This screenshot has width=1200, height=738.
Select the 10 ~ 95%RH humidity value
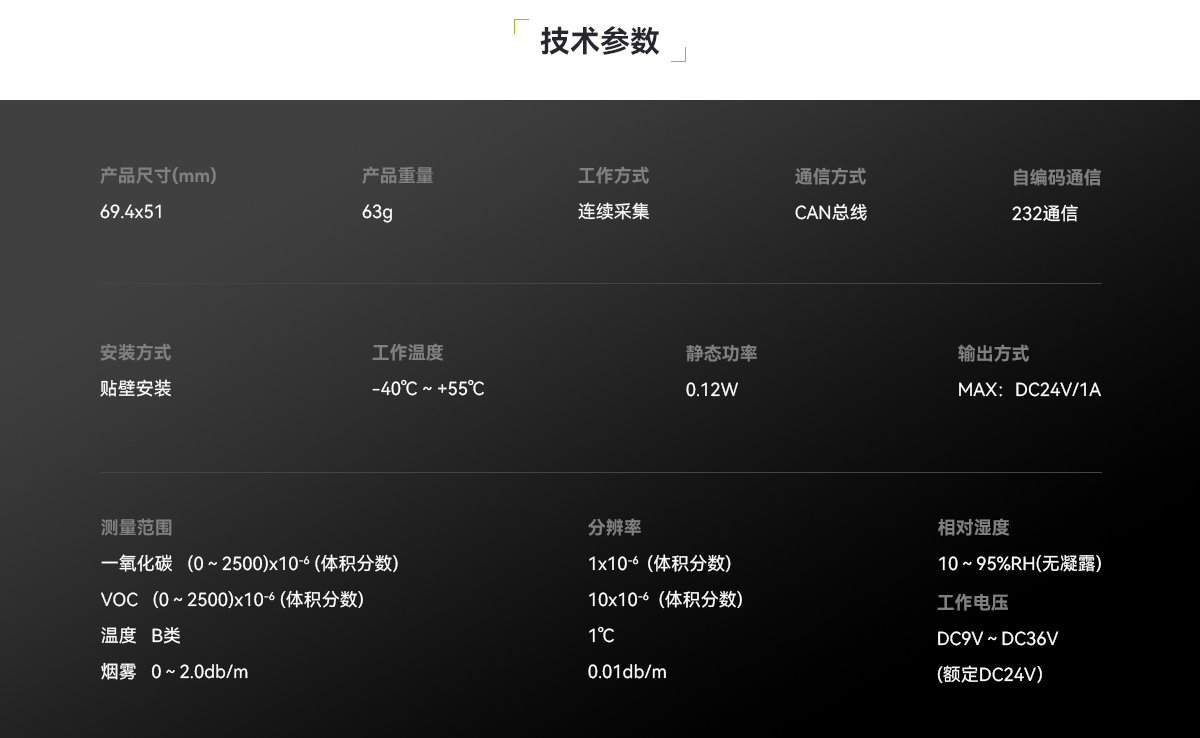1019,564
